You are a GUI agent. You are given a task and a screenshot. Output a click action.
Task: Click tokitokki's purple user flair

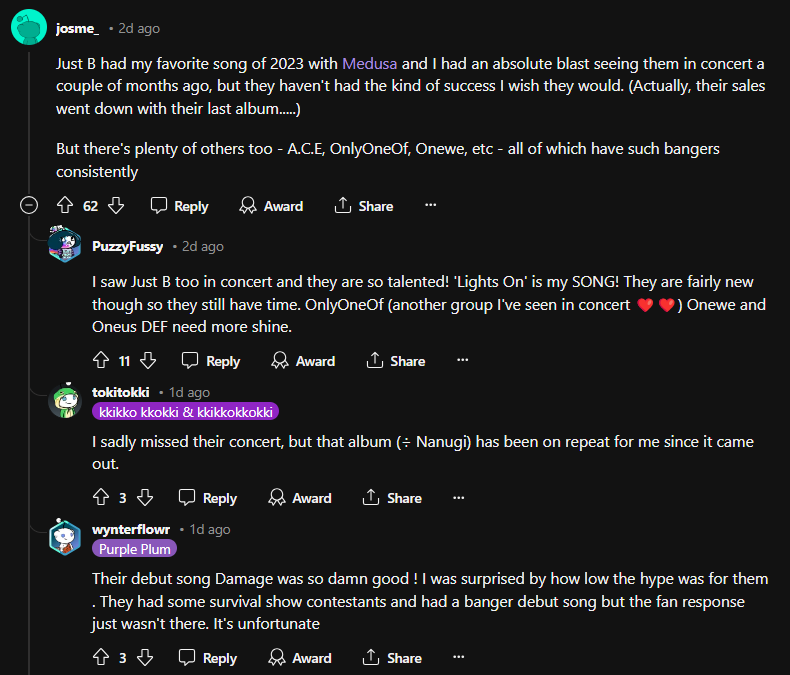coord(185,411)
